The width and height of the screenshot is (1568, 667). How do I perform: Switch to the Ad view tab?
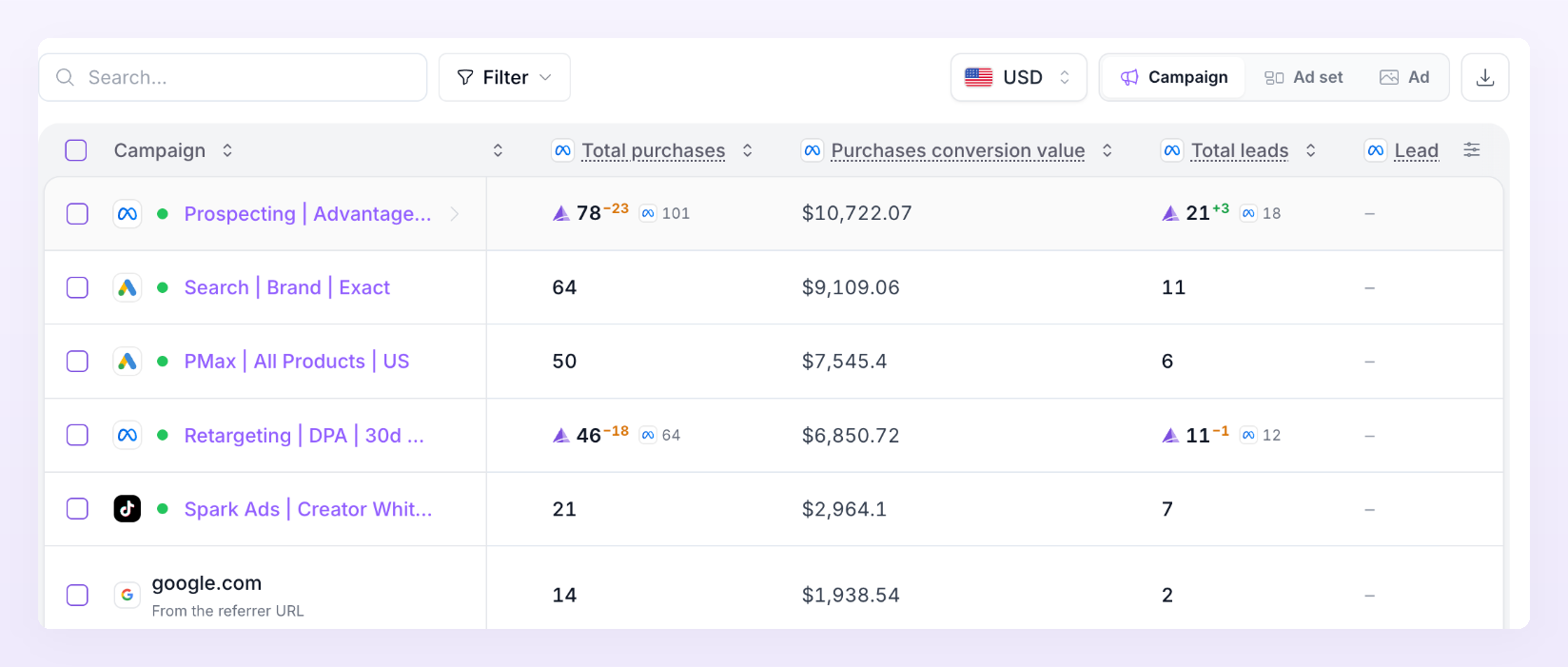(1404, 77)
